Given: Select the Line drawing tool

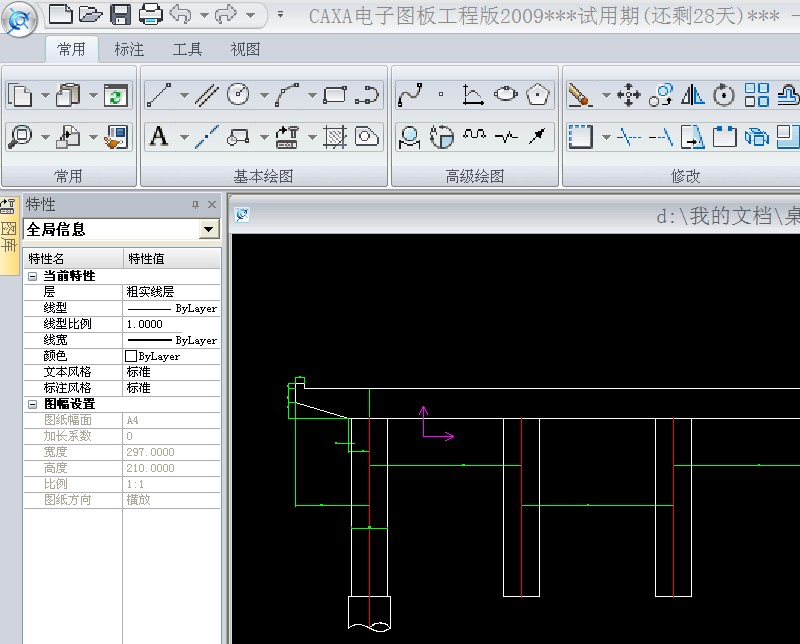Looking at the screenshot, I should 159,95.
